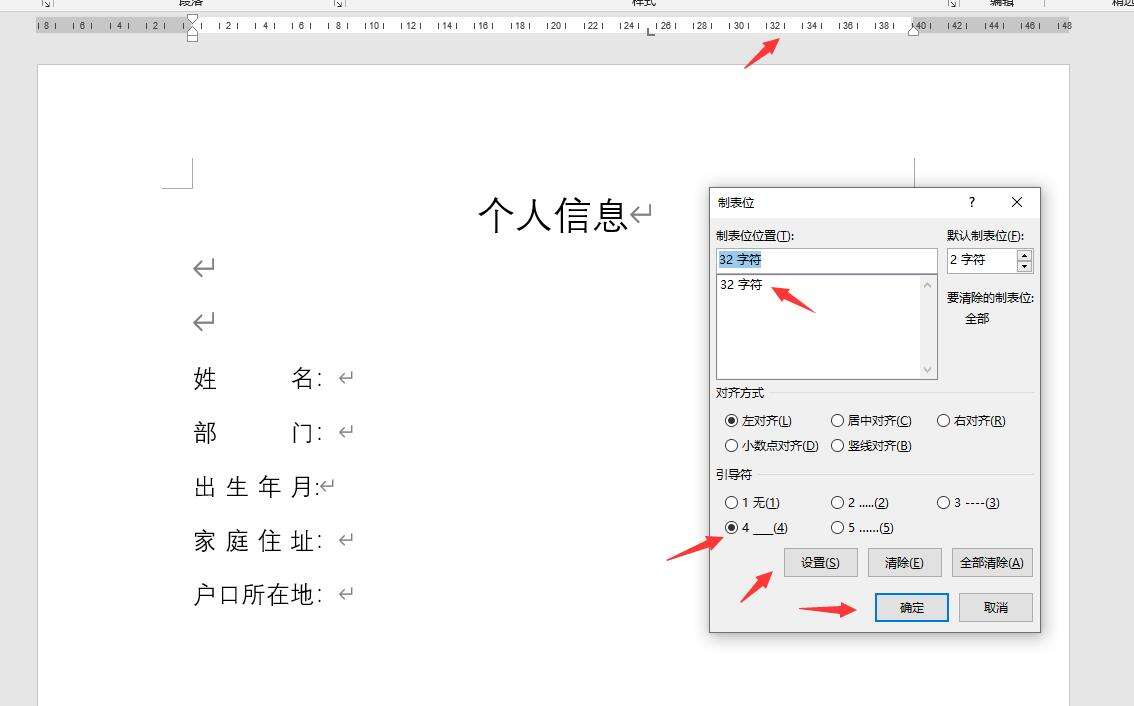
Task: Select leader option 1 无
Action: [x=732, y=503]
